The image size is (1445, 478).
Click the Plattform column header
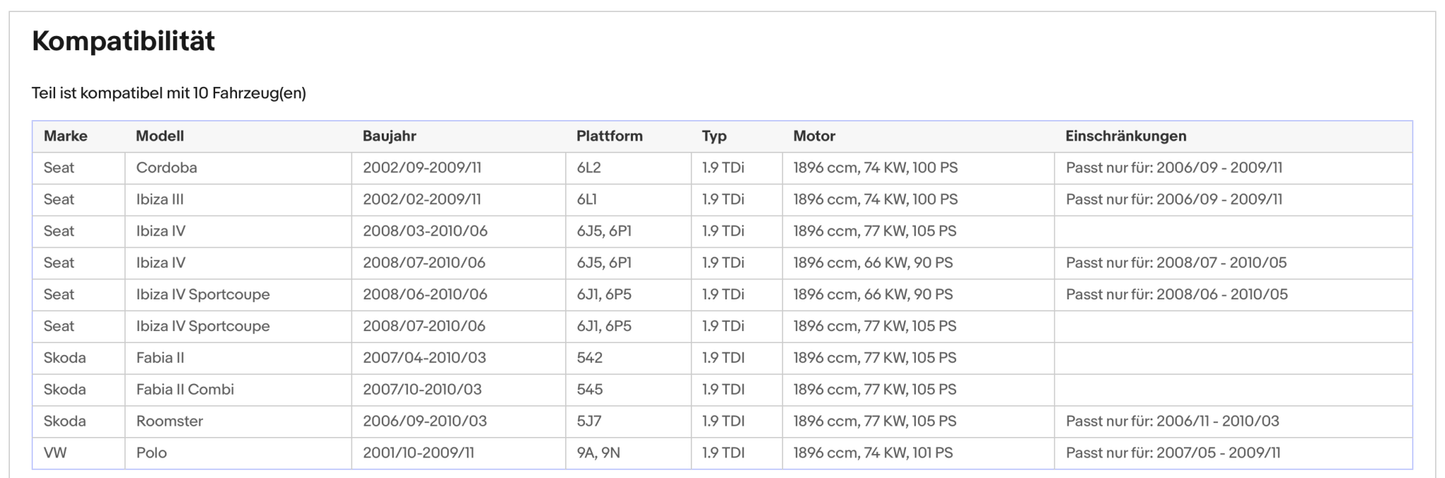tap(609, 136)
